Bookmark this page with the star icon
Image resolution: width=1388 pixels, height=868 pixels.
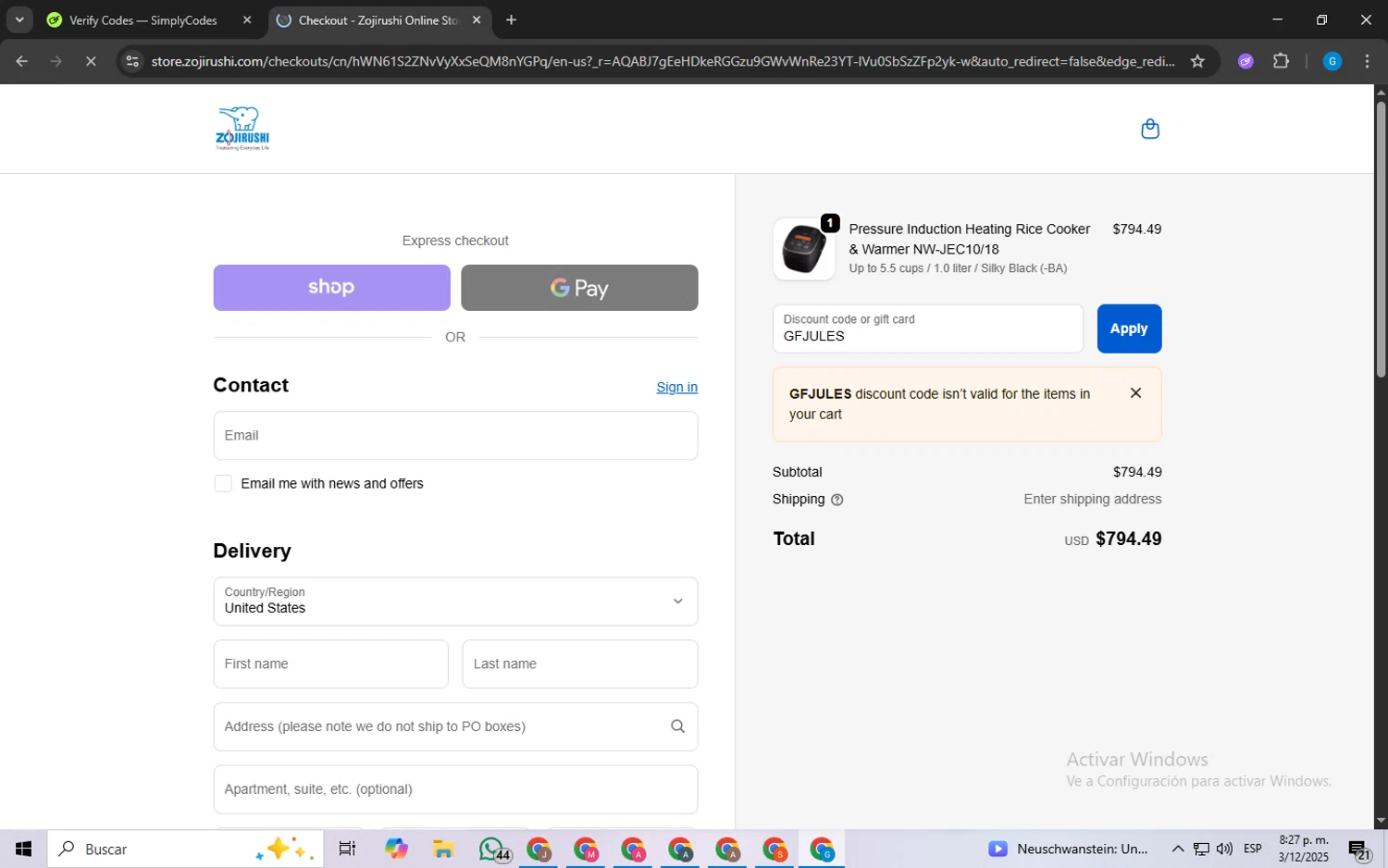point(1197,61)
